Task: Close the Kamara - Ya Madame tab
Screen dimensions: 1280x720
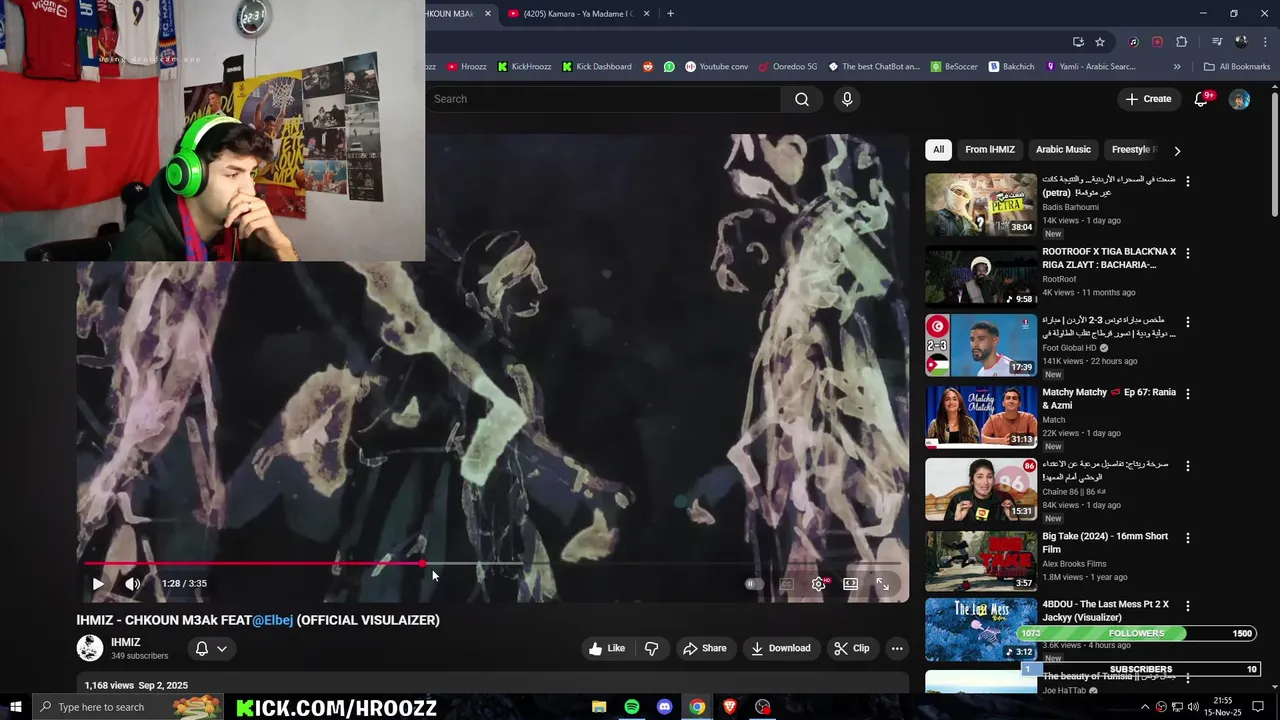Action: (x=646, y=14)
